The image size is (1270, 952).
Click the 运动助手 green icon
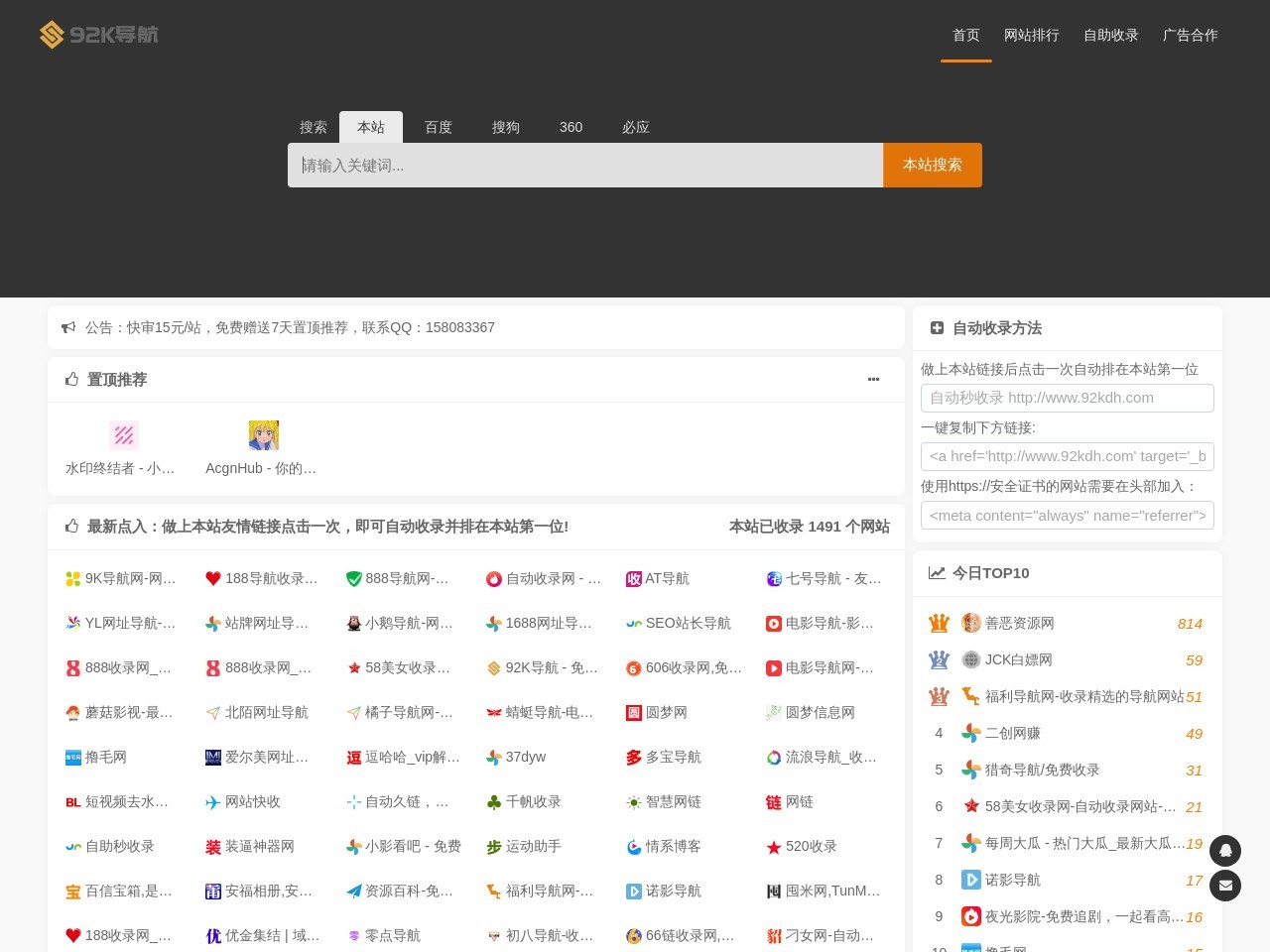pyautogui.click(x=494, y=846)
